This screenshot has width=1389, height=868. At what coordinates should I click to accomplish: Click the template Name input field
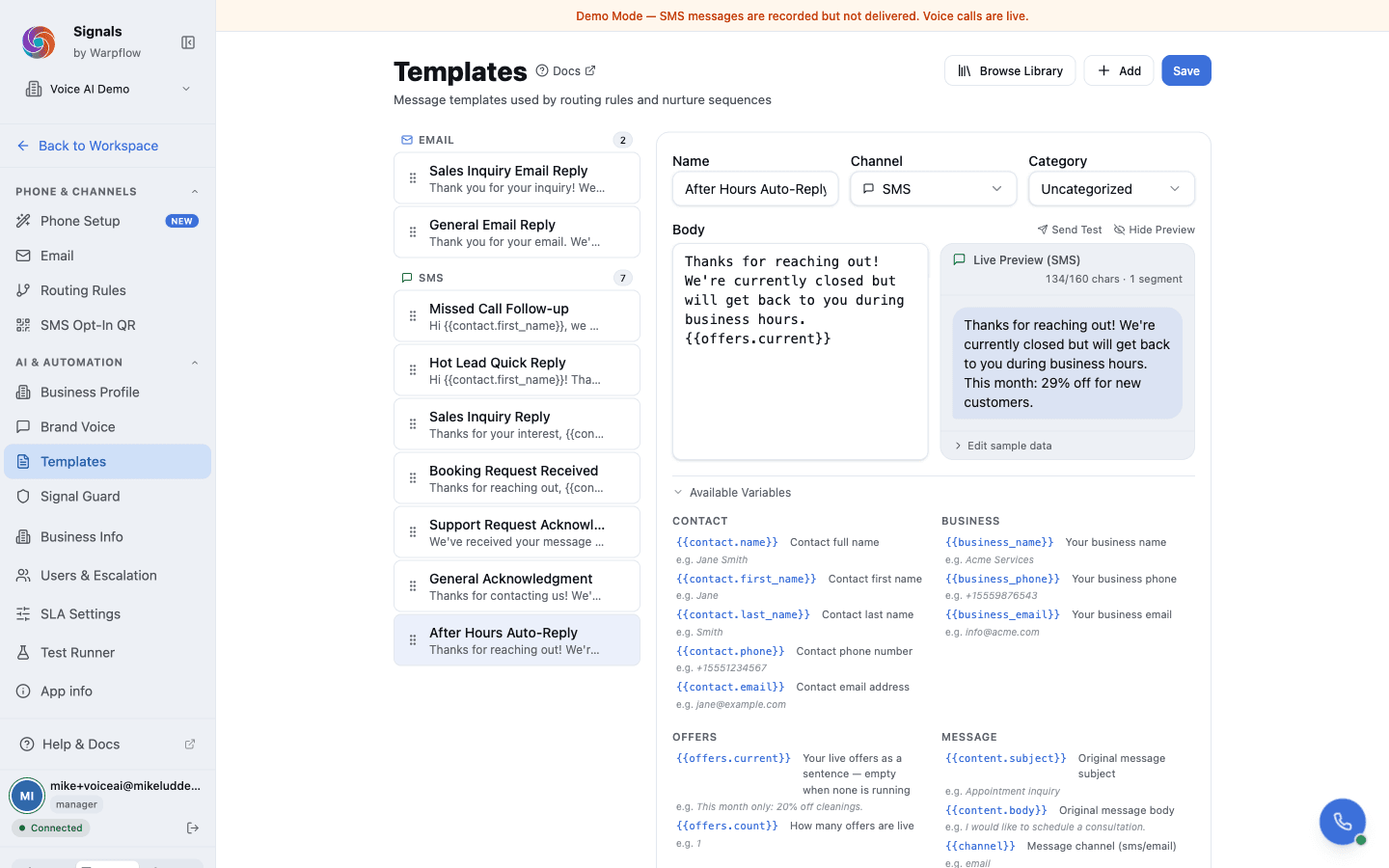tap(755, 189)
